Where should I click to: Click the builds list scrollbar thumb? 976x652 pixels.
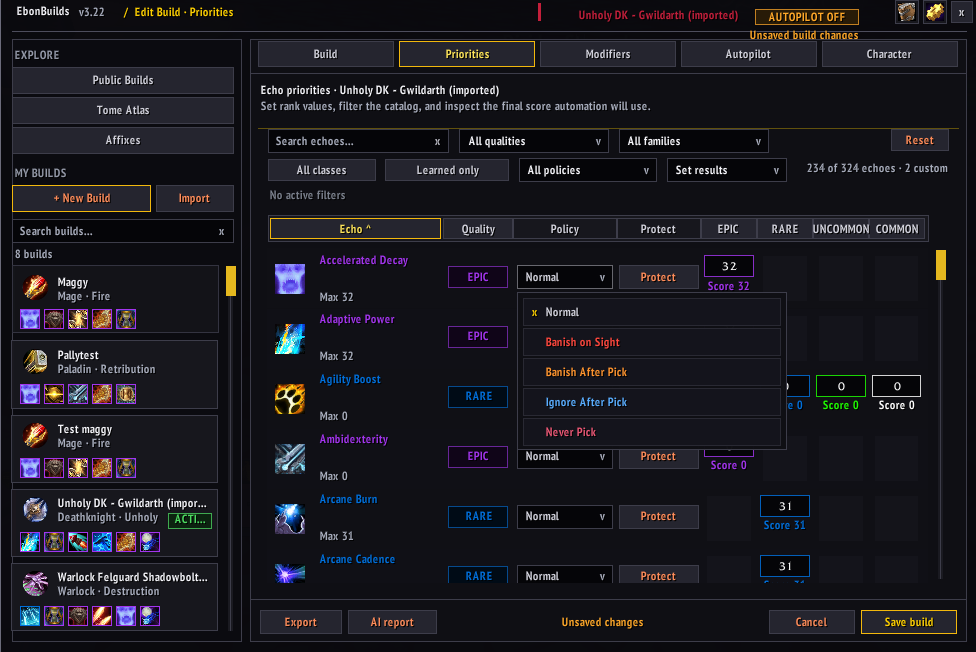pos(231,281)
